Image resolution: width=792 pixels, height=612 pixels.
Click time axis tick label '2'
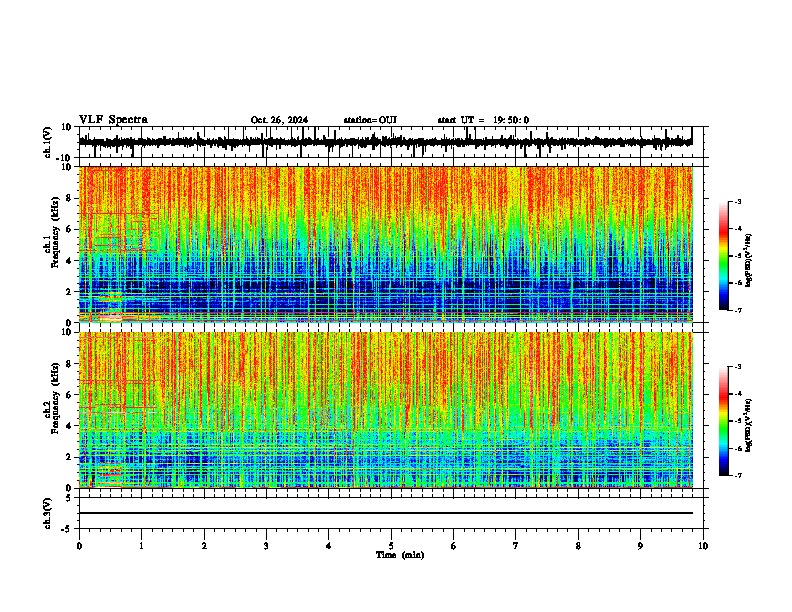tap(204, 546)
